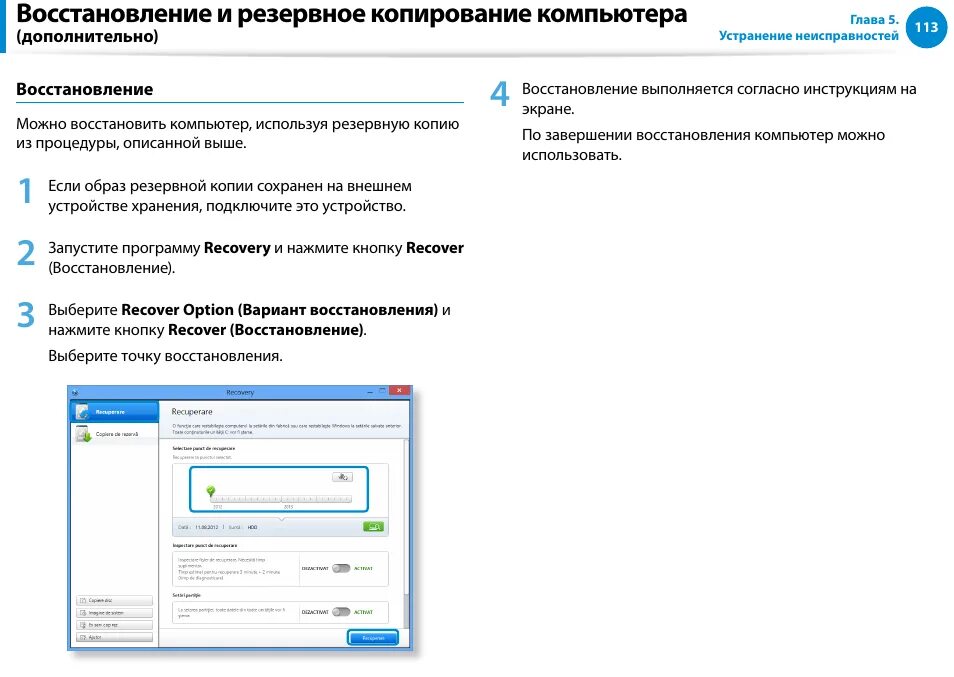Click the Recovery app icon in the title bar
The image size is (954, 677).
point(75,393)
